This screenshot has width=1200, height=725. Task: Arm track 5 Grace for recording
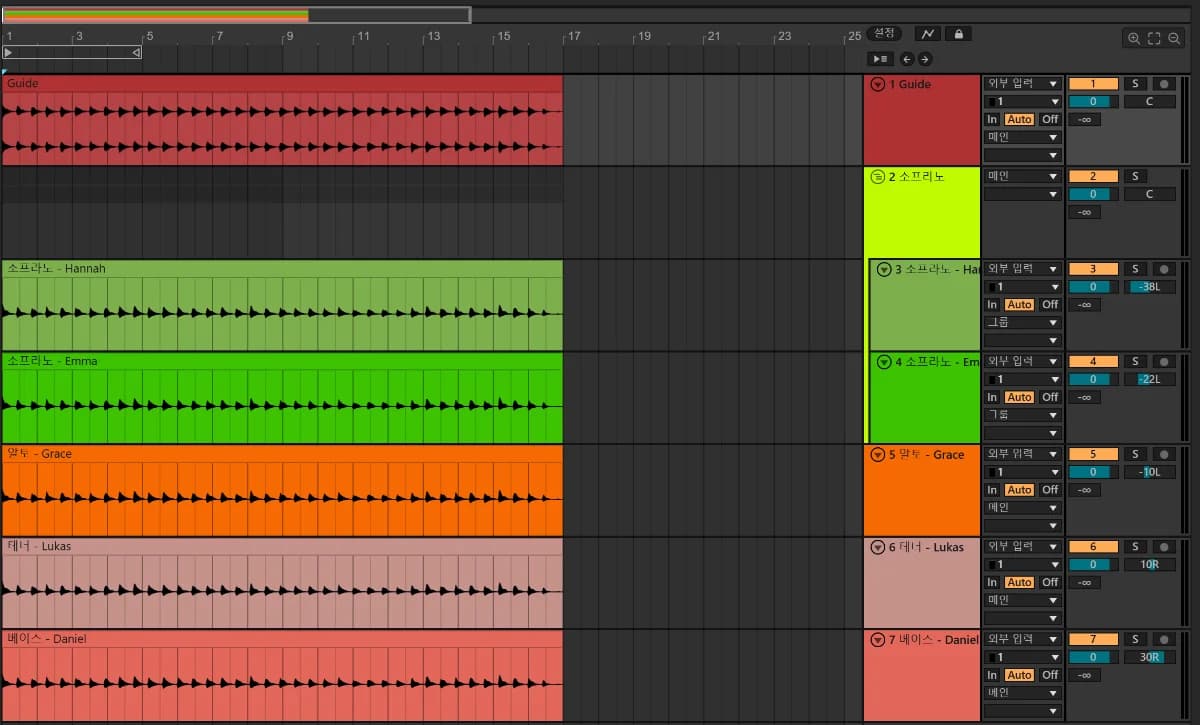coord(1163,454)
